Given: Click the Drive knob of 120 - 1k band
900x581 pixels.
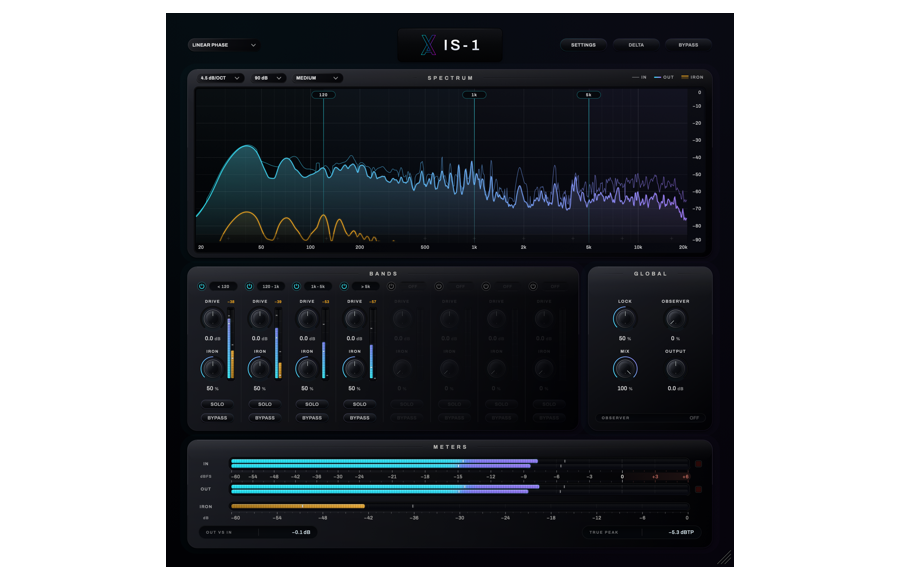Looking at the screenshot, I should [259, 318].
